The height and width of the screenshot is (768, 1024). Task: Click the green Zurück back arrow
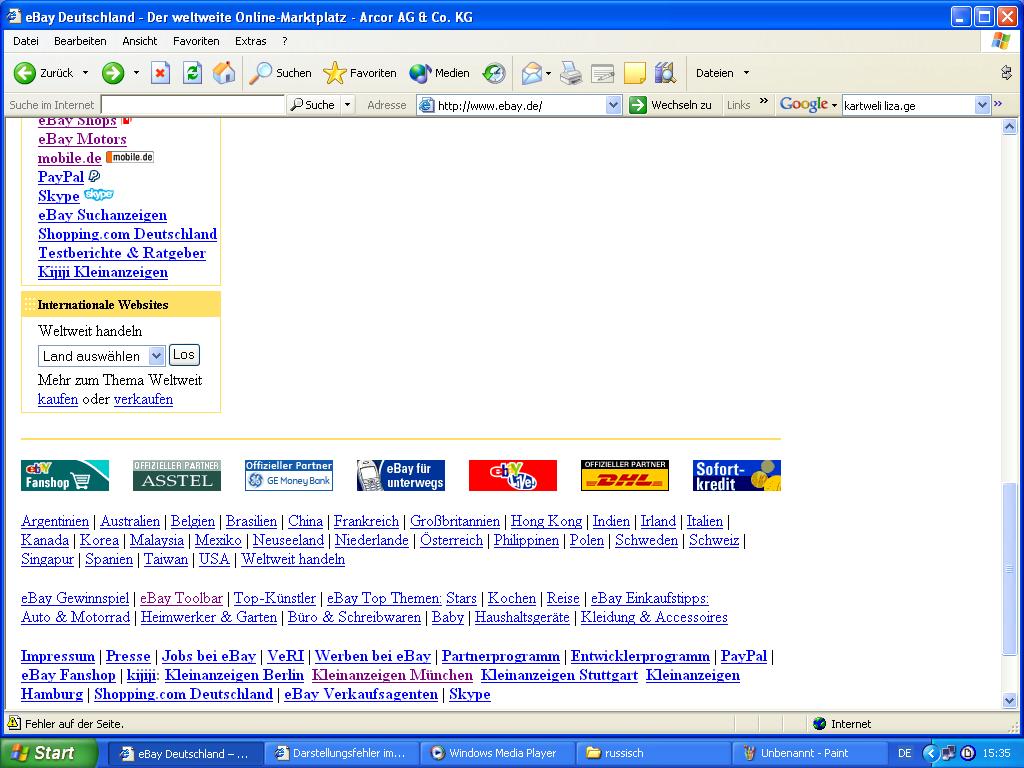tap(25, 73)
